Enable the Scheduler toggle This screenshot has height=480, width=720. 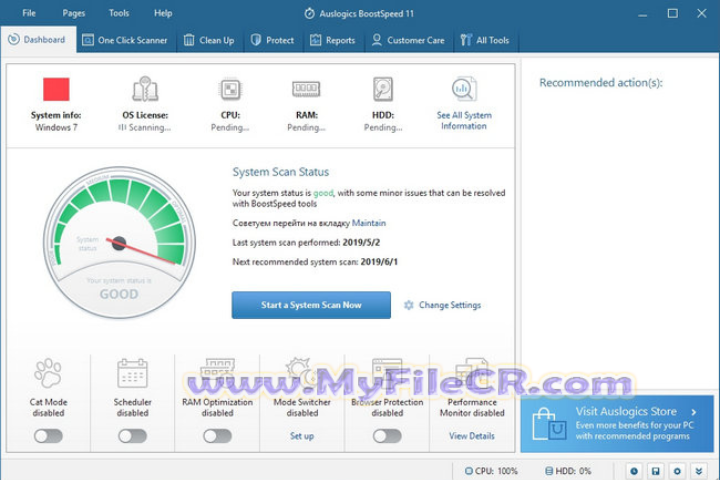pos(132,436)
